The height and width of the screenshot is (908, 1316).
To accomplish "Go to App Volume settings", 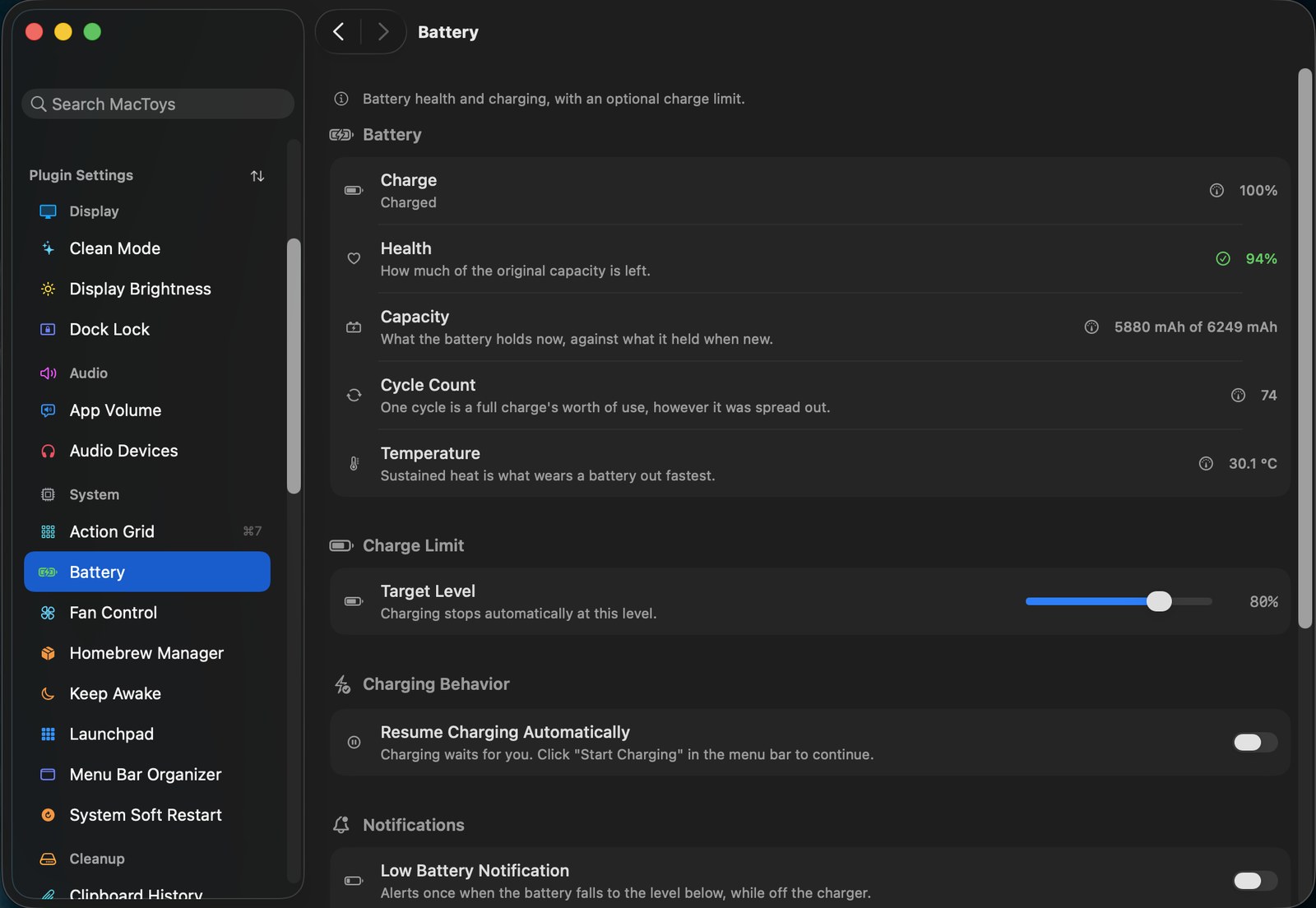I will pos(147,410).
